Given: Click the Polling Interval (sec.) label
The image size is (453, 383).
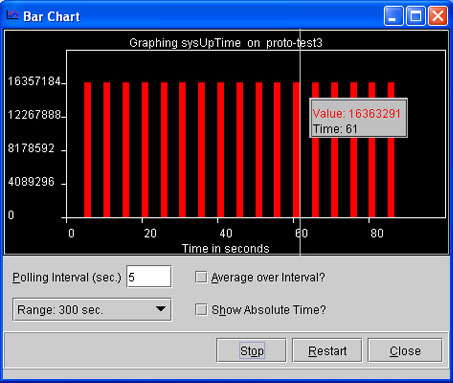Looking at the screenshot, I should tap(67, 277).
